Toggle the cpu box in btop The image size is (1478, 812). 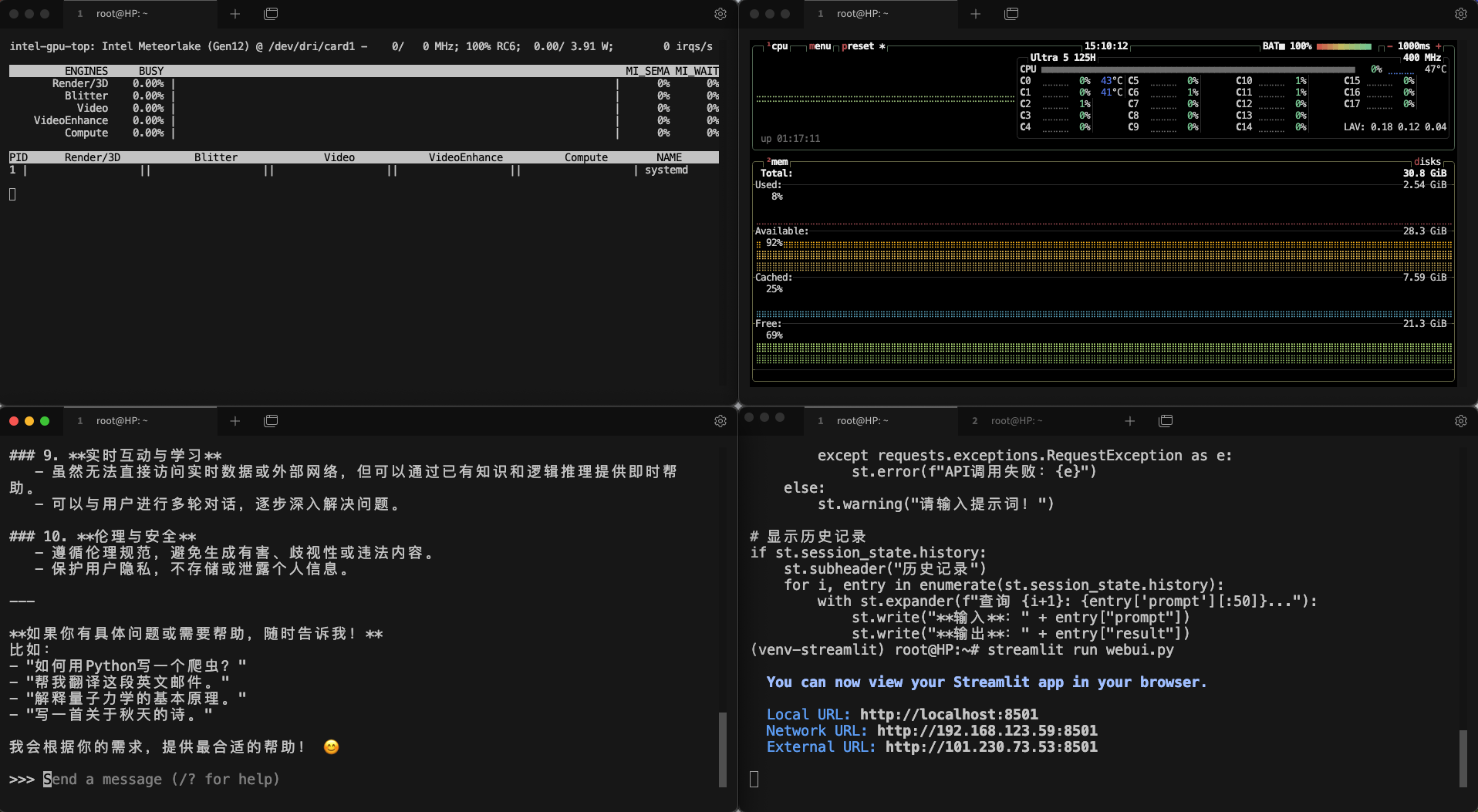779,46
